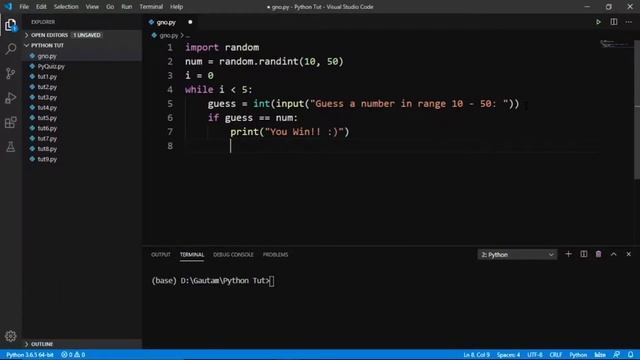Click the editor vertical scrollbar
The width and height of the screenshot is (640, 360).
click(x=637, y=109)
